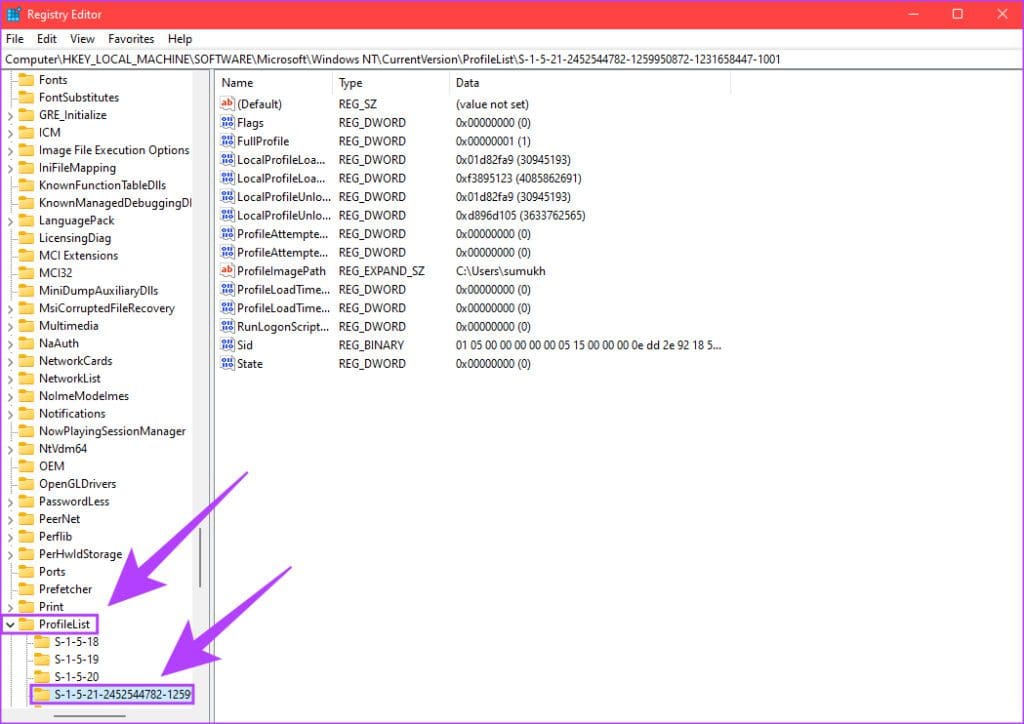Viewport: 1024px width, 724px height.
Task: Open the File menu
Action: coord(15,39)
